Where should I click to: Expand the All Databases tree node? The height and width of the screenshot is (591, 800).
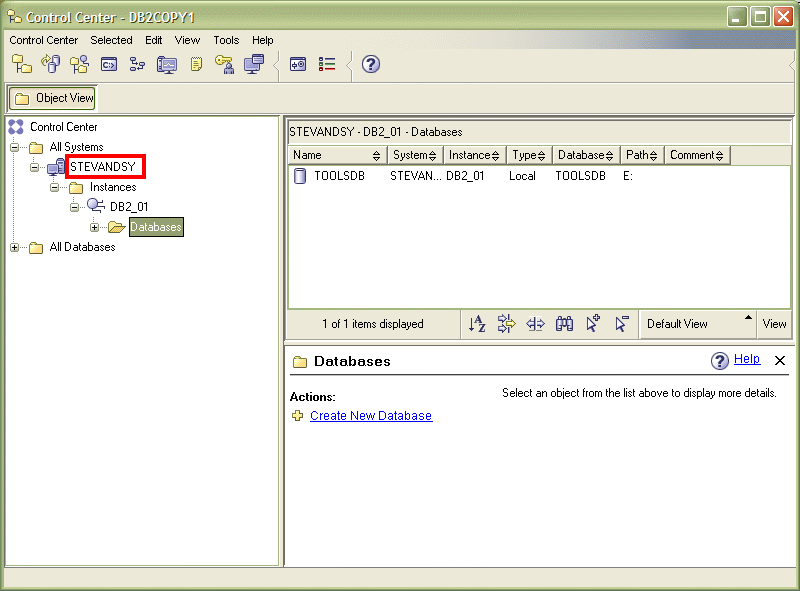point(14,248)
